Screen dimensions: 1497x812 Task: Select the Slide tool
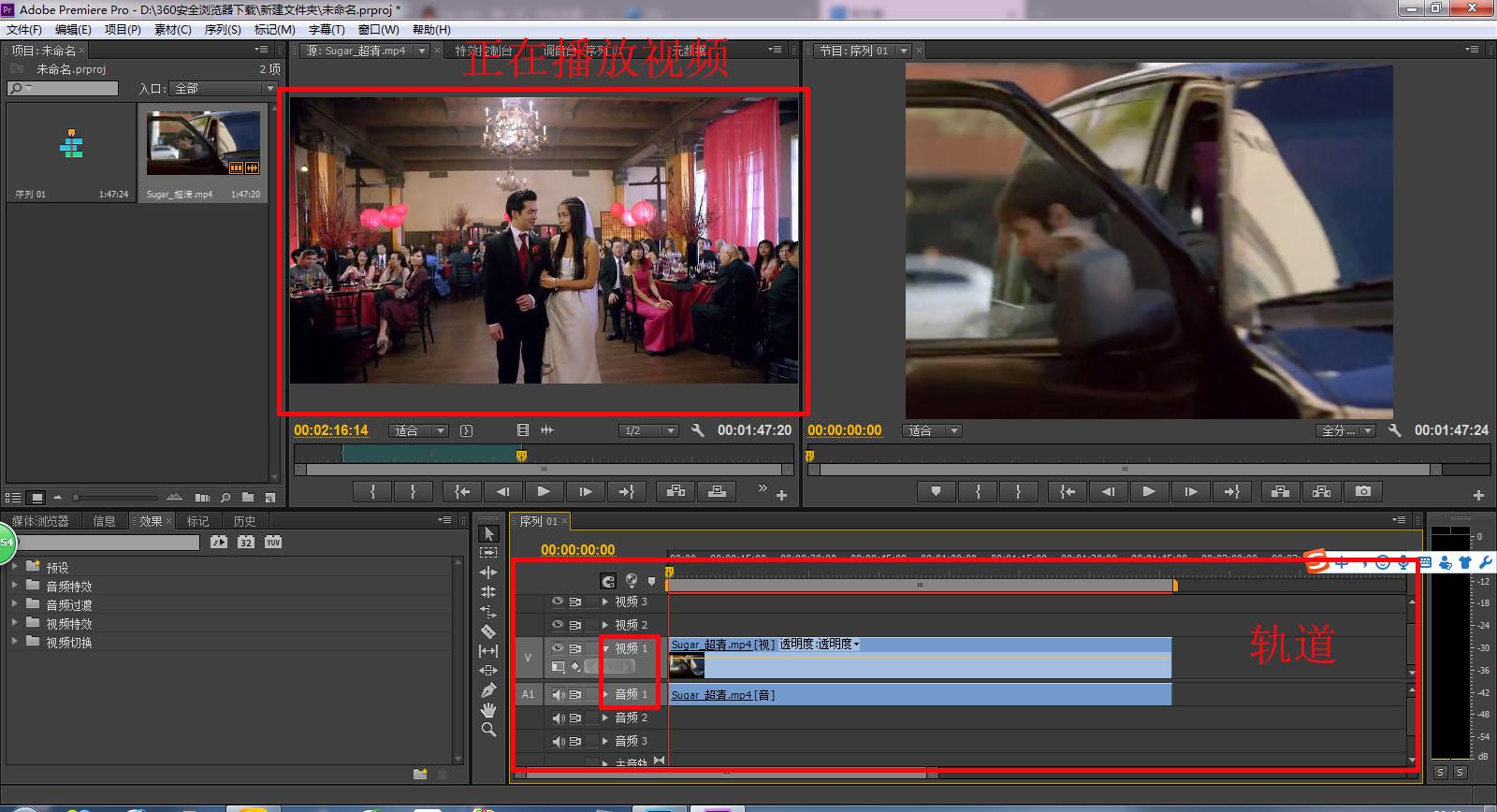tap(488, 671)
